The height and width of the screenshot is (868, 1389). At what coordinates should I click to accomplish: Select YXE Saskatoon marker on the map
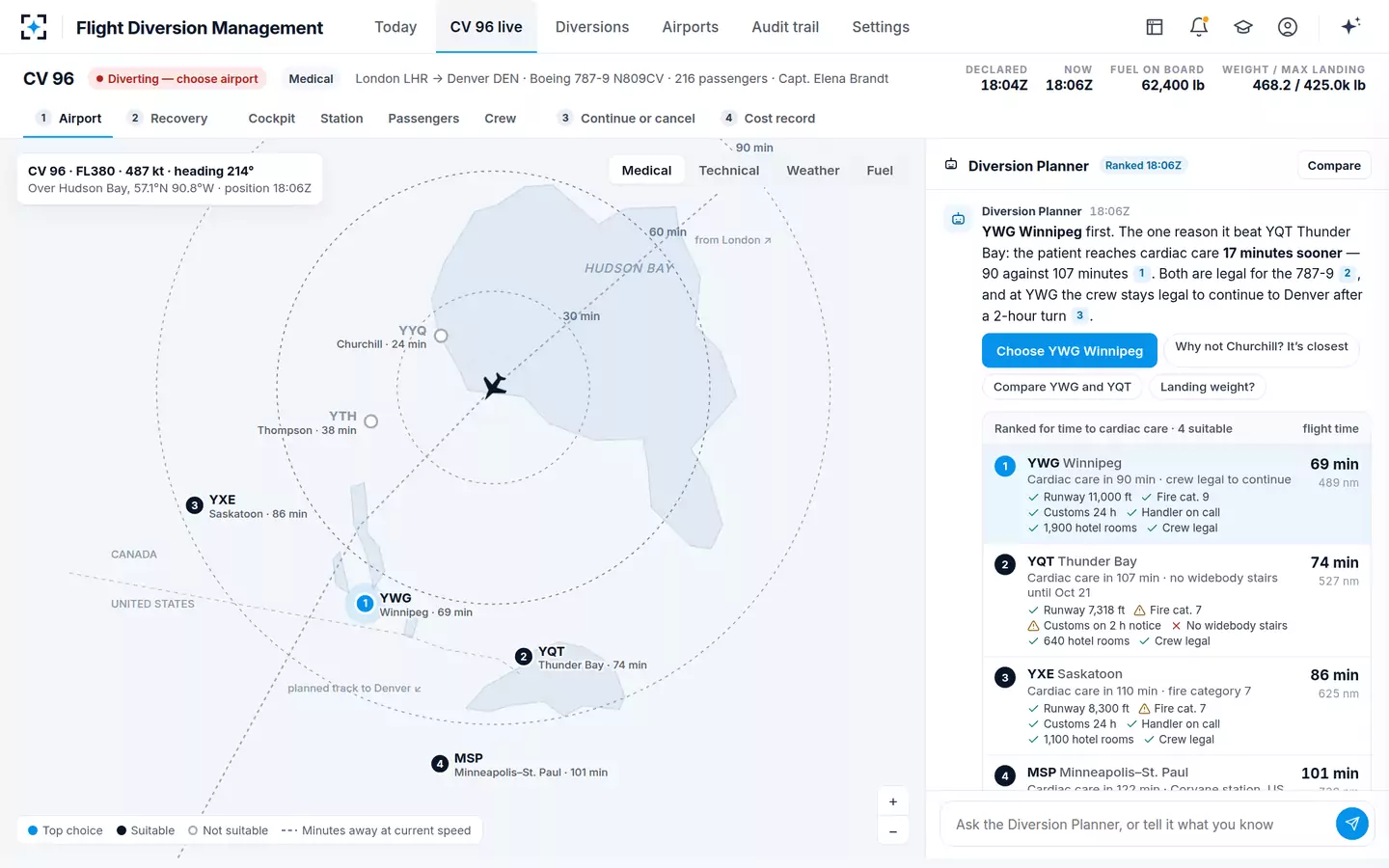click(x=194, y=505)
